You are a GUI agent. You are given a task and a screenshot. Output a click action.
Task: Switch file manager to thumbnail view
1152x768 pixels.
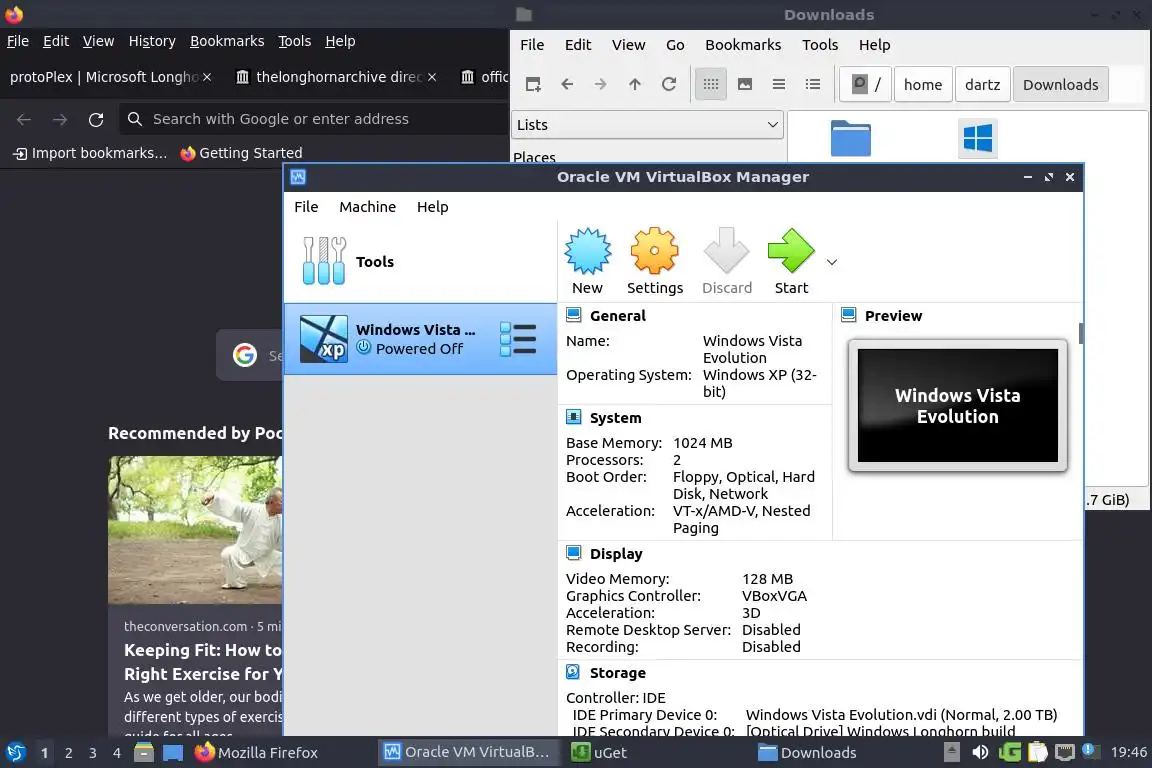745,85
